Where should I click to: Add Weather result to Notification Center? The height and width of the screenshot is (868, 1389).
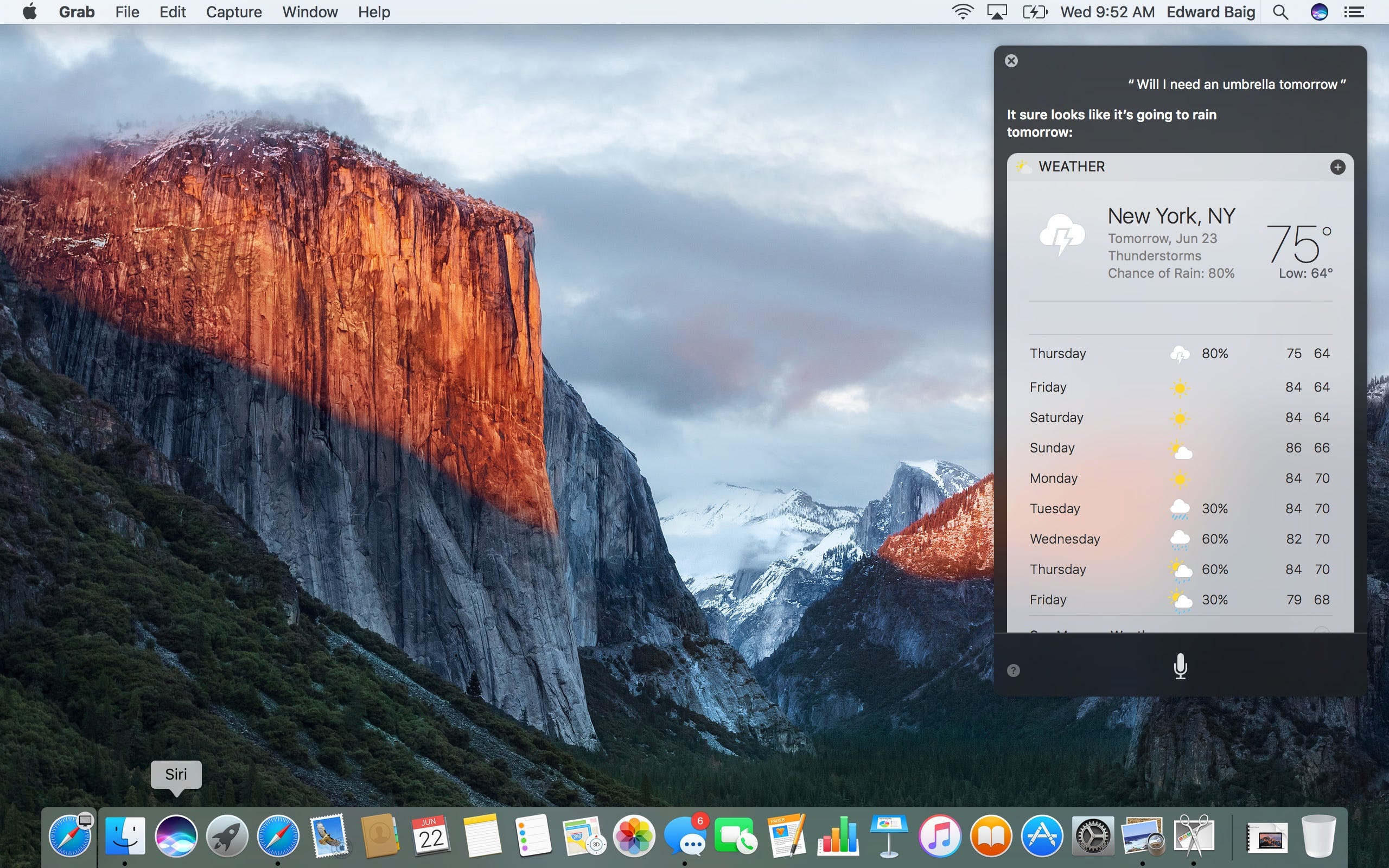click(x=1337, y=167)
